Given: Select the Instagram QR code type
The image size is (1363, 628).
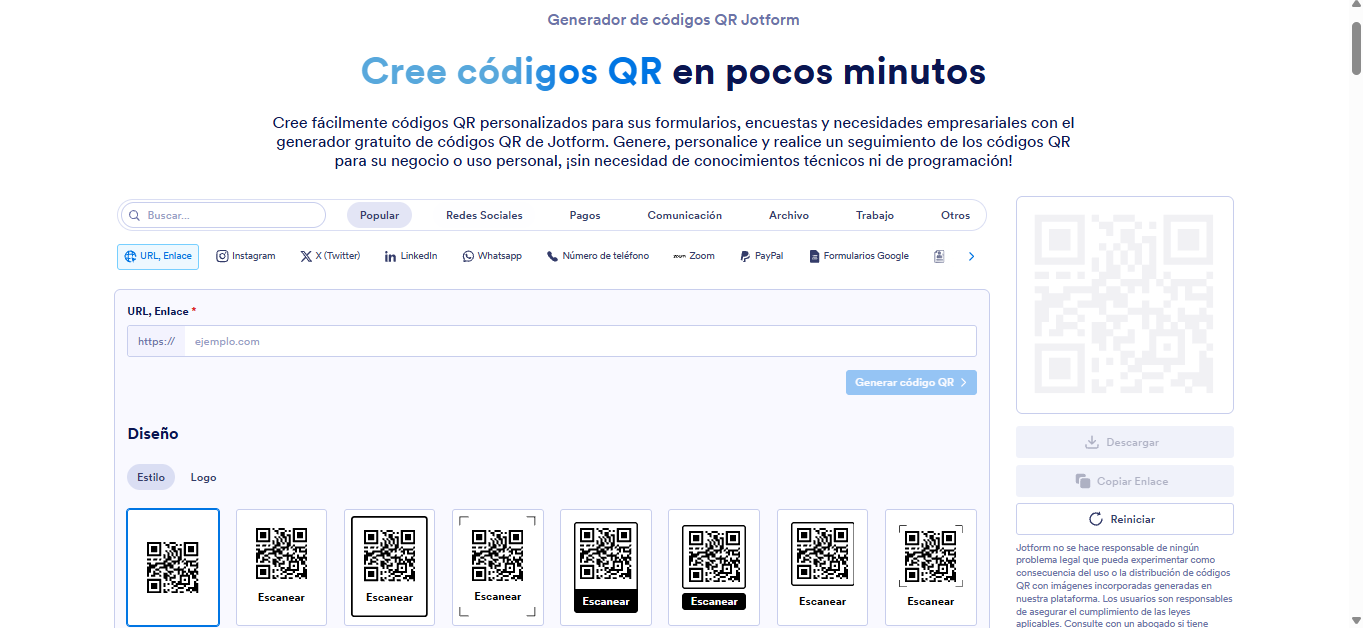Looking at the screenshot, I should coord(246,256).
